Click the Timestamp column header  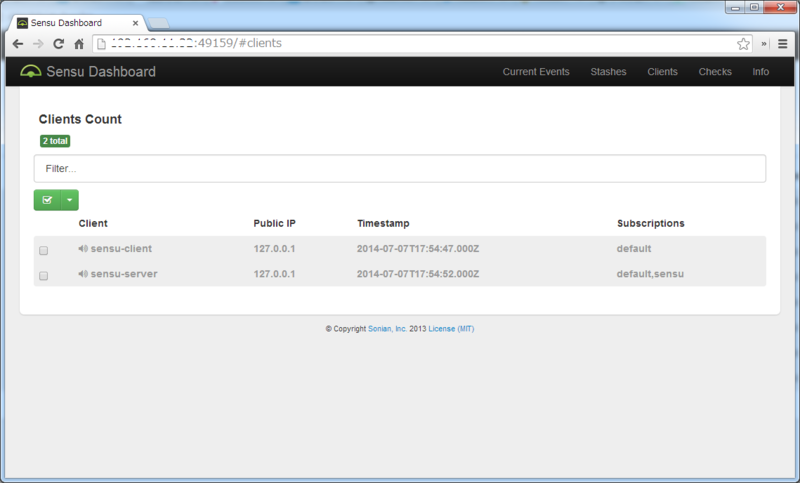(x=383, y=223)
